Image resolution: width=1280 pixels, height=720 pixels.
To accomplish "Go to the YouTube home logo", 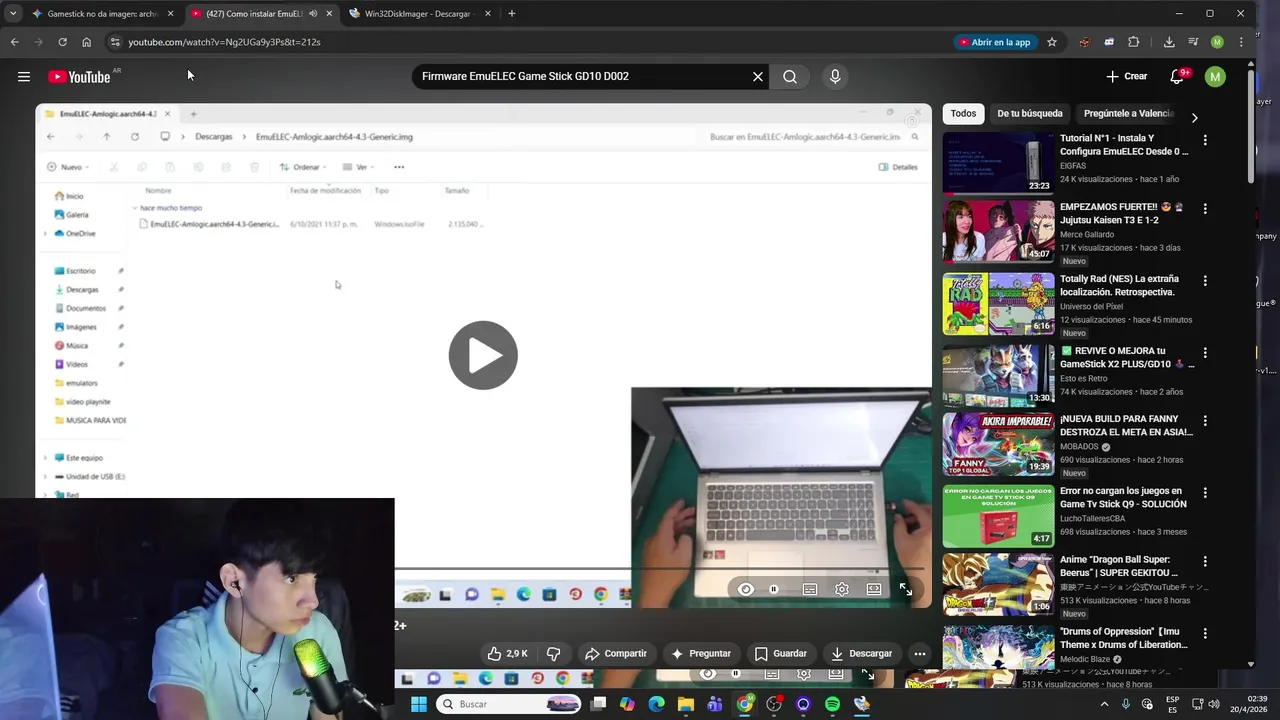I will (79, 77).
